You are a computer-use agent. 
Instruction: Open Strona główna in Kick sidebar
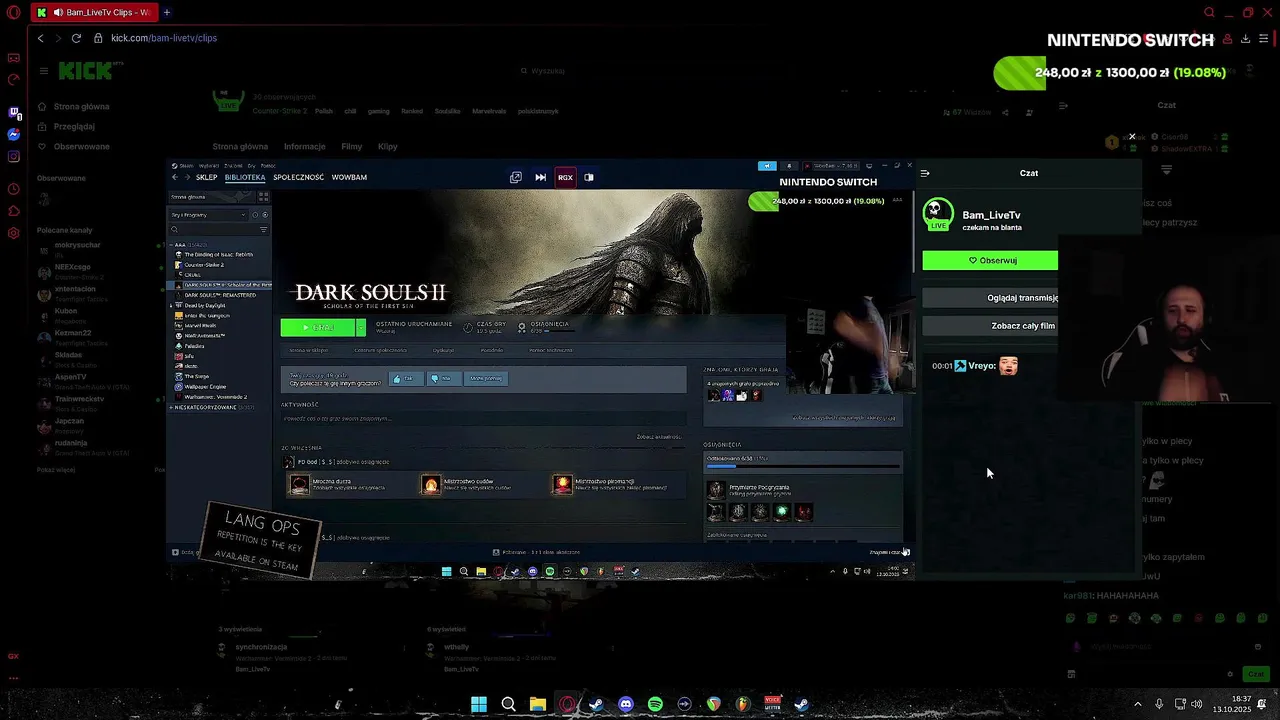[x=74, y=106]
